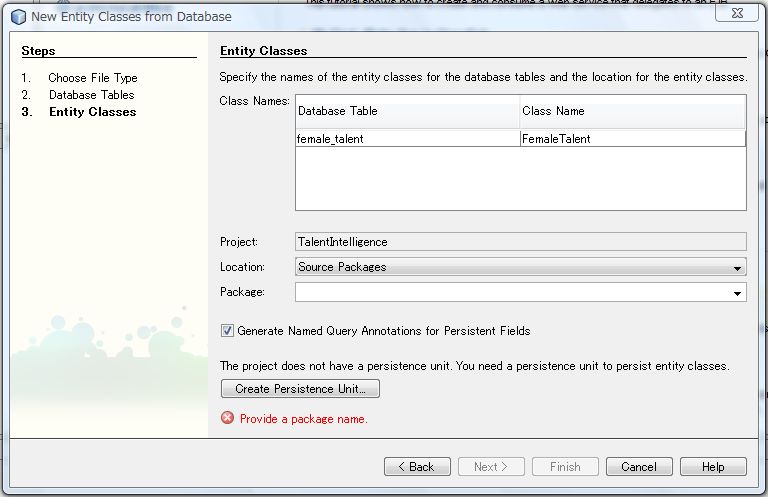Select the Database Table column header
The width and height of the screenshot is (768, 497).
coord(407,111)
